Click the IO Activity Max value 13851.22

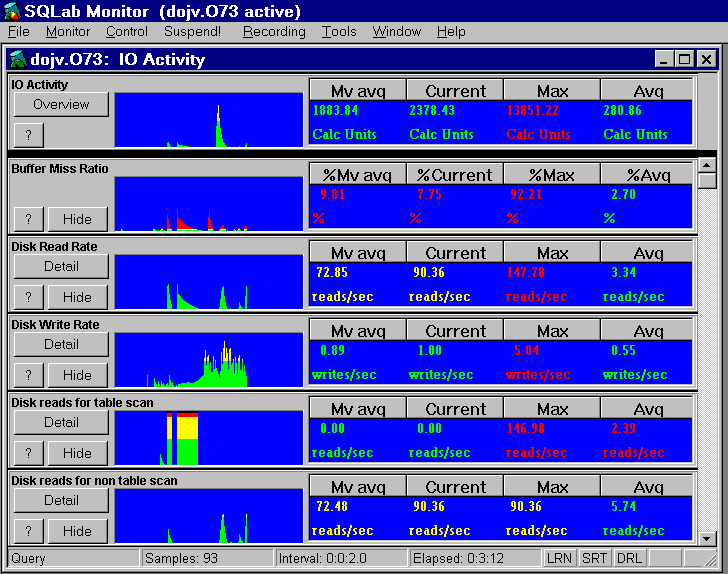click(533, 111)
